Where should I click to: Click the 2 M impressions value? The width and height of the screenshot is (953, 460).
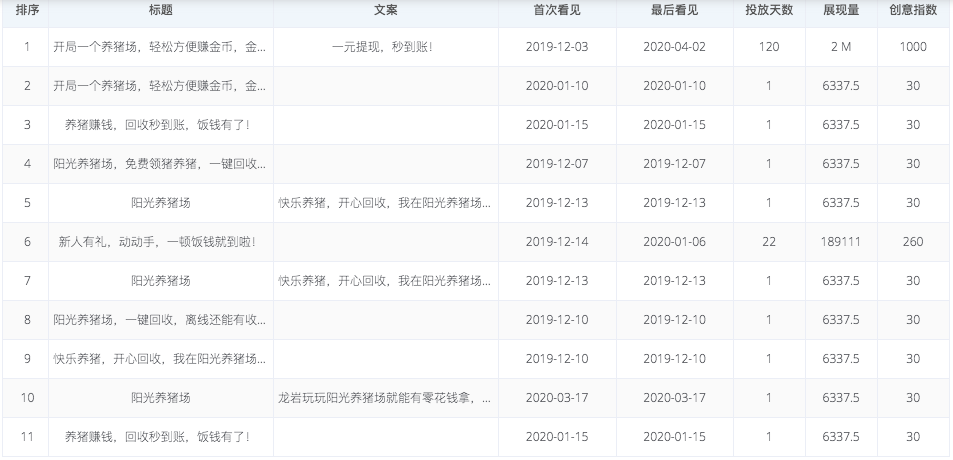point(841,47)
